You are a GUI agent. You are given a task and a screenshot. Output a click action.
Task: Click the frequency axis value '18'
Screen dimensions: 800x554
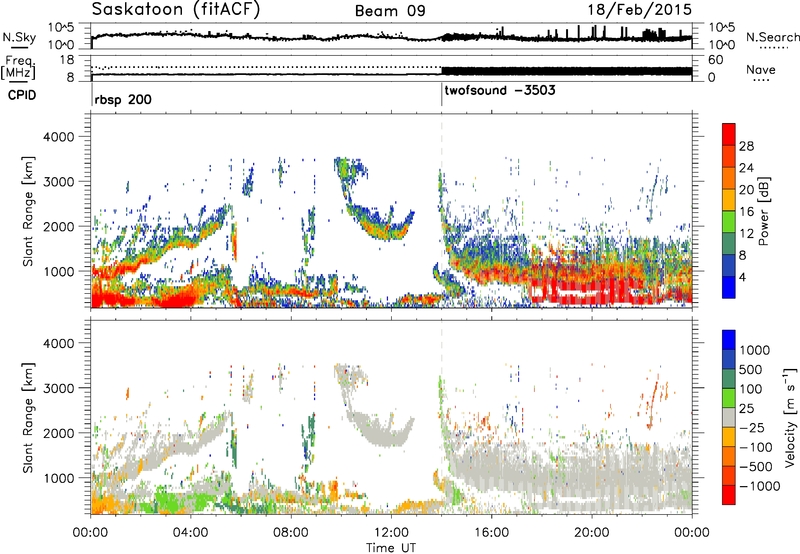pos(67,60)
